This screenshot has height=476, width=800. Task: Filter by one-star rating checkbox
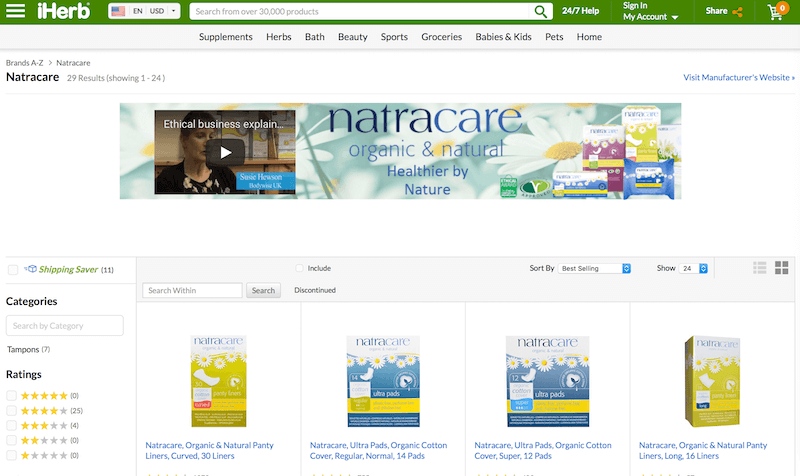pyautogui.click(x=12, y=455)
